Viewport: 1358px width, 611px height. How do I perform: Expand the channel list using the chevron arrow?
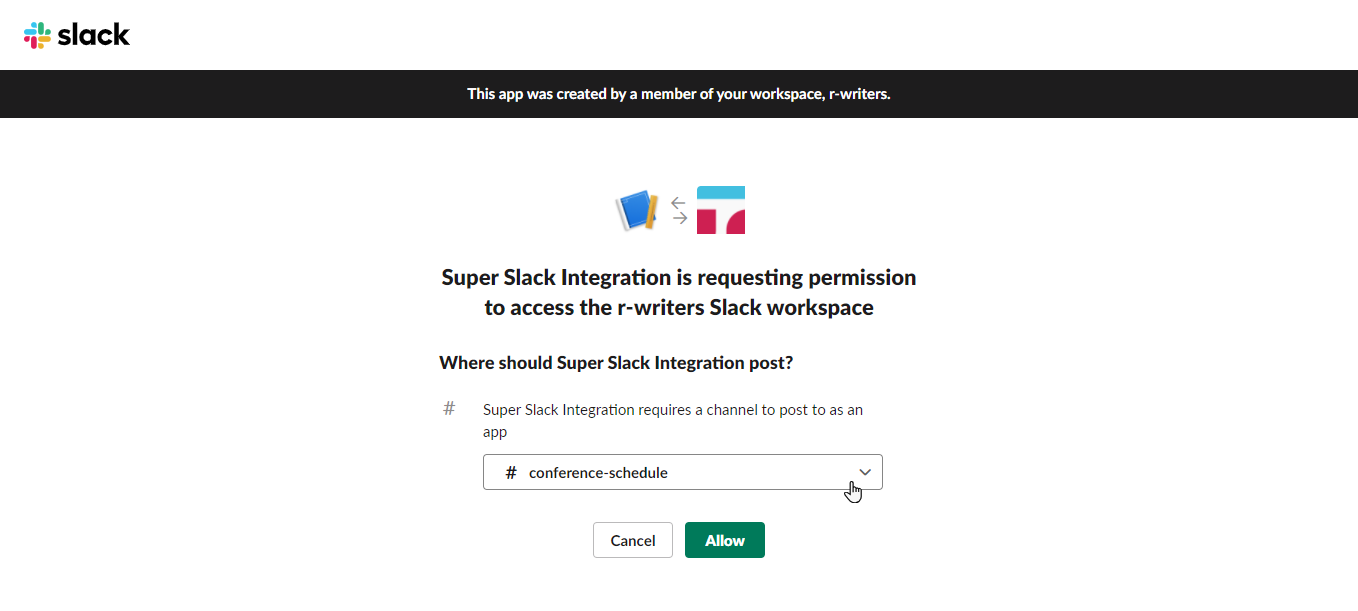[x=865, y=472]
